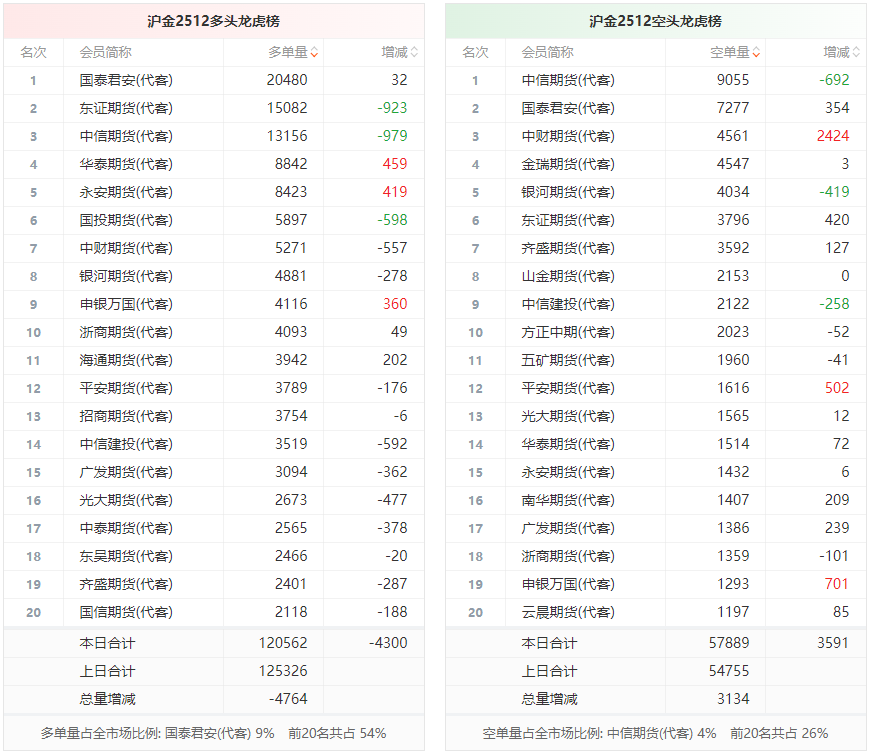Select 国信期货(代客) in long ranking

click(126, 612)
